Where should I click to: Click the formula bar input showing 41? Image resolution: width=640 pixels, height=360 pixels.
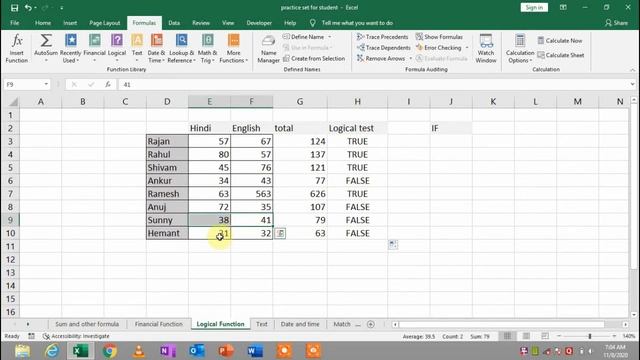click(372, 84)
